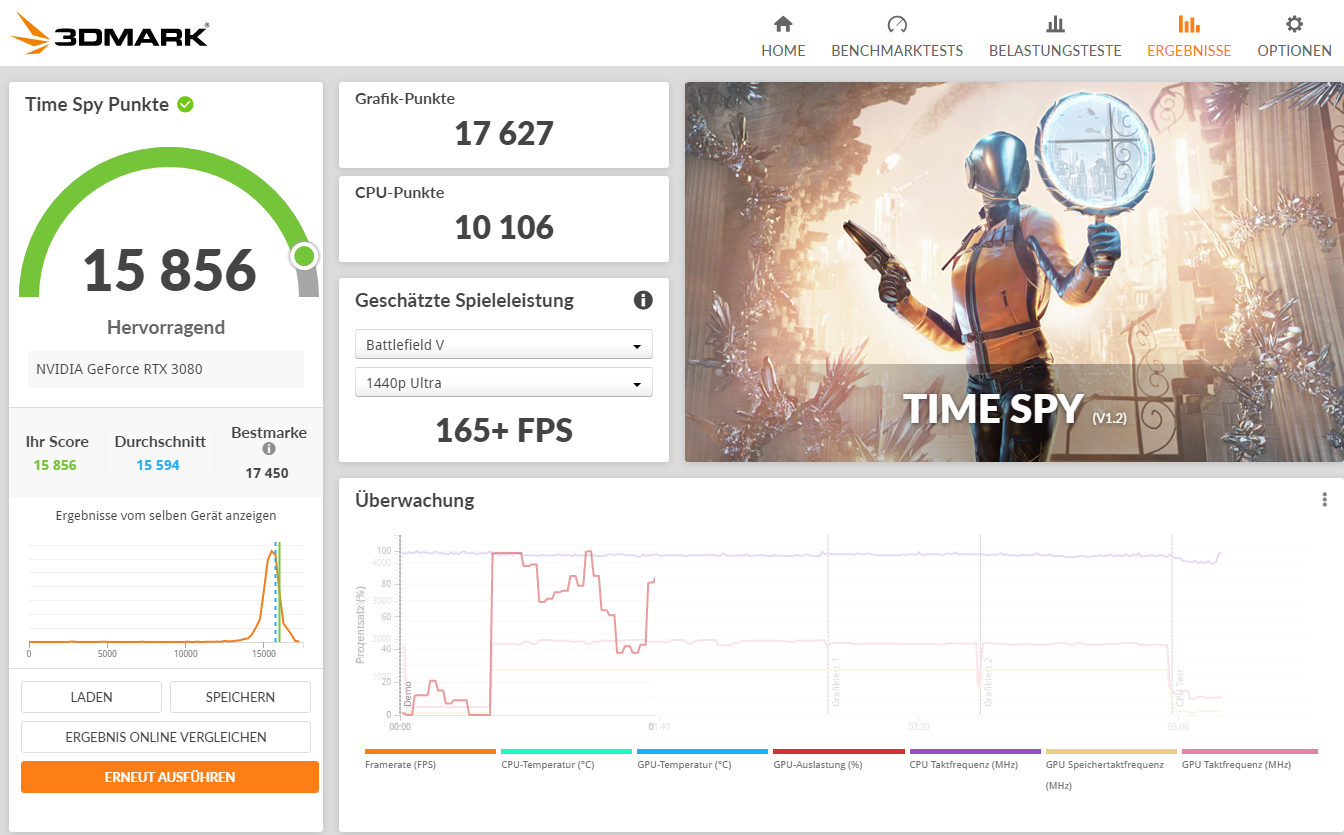Toggle Framerate (FPS) legend swatch
Image resolution: width=1344 pixels, height=835 pixels.
430,751
